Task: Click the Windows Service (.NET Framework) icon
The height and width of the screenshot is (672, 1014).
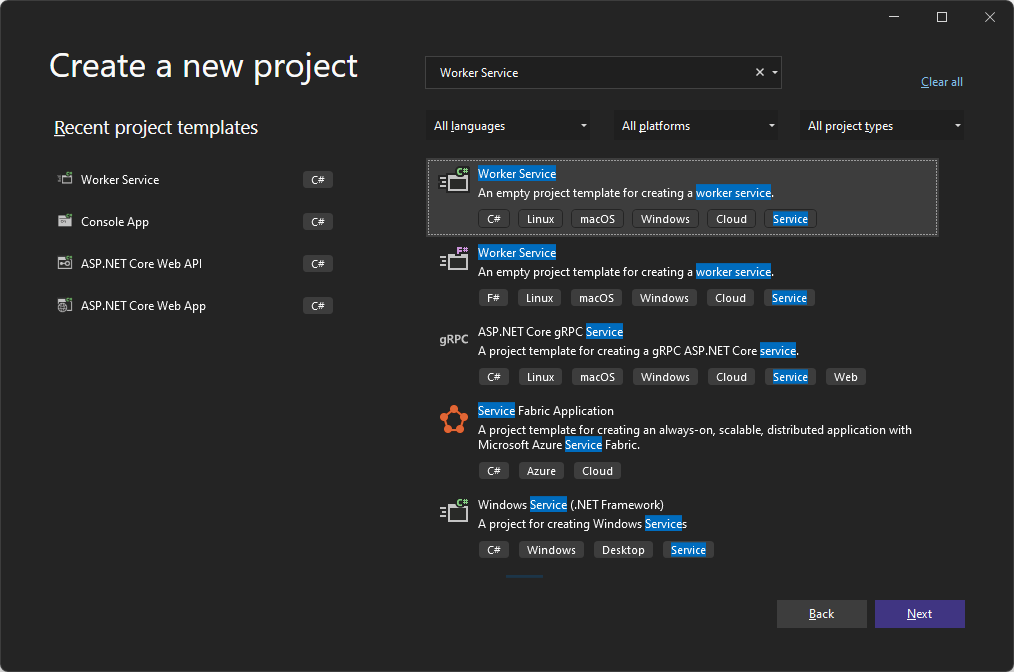Action: [454, 512]
